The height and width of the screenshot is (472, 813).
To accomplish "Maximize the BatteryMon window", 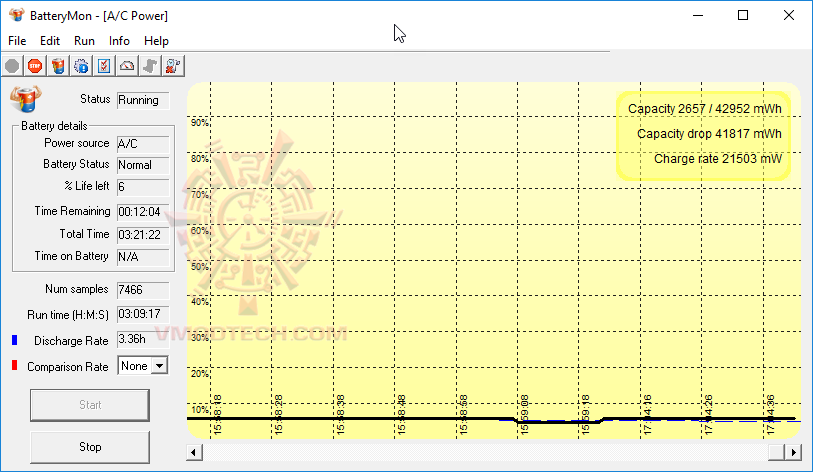I will pyautogui.click(x=743, y=16).
